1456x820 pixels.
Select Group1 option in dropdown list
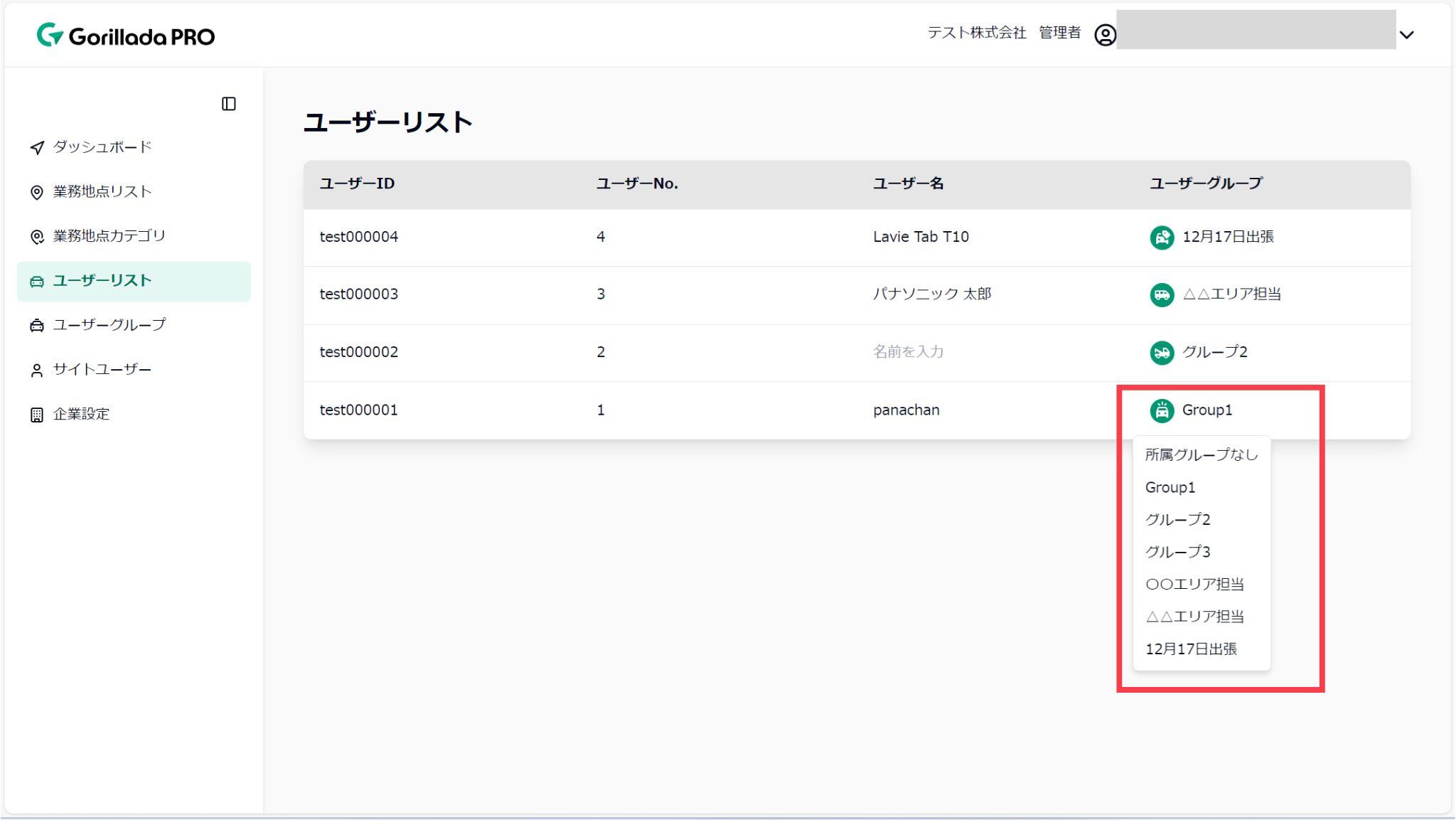1201,487
